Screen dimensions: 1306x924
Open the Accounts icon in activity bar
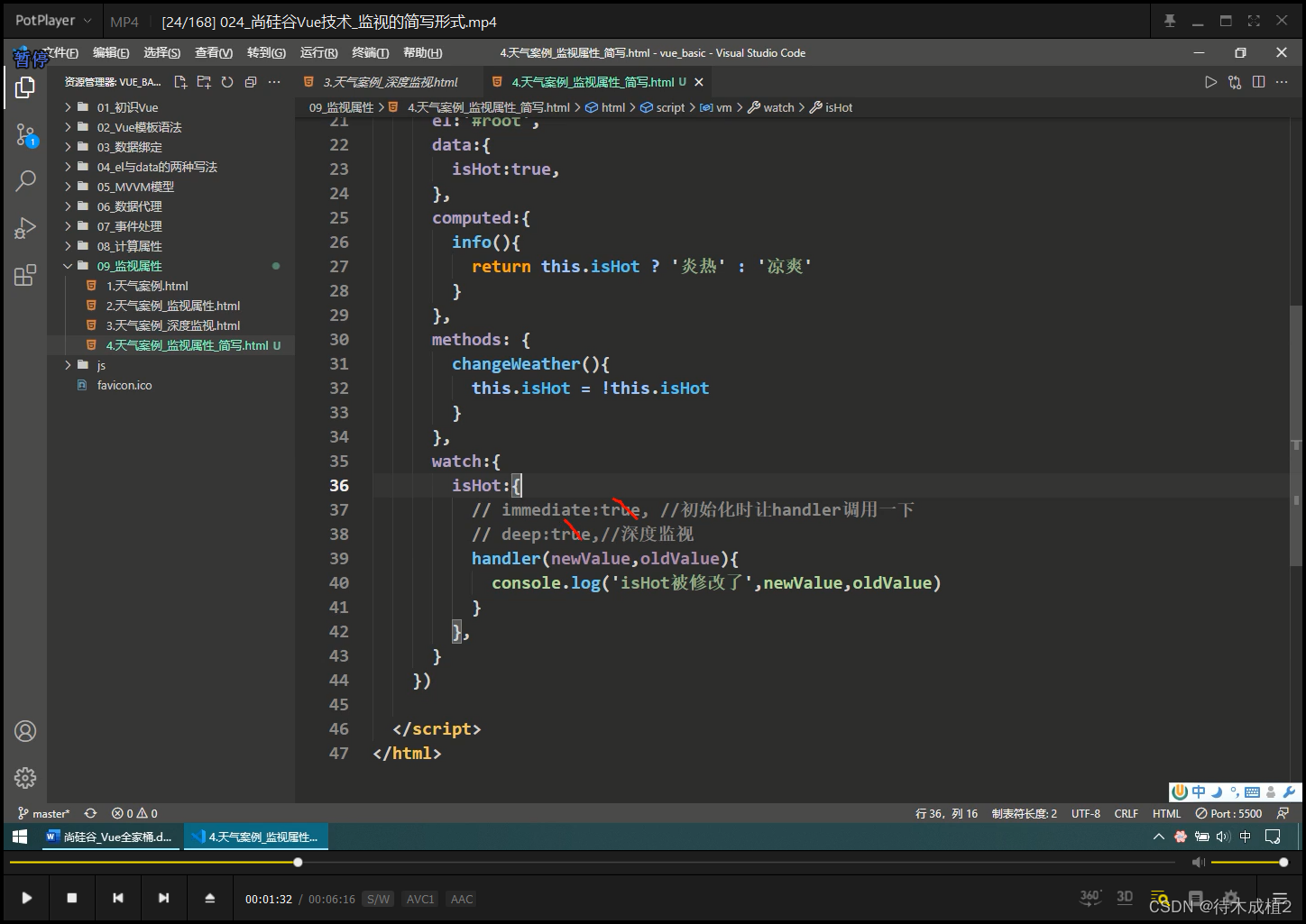pyautogui.click(x=25, y=731)
